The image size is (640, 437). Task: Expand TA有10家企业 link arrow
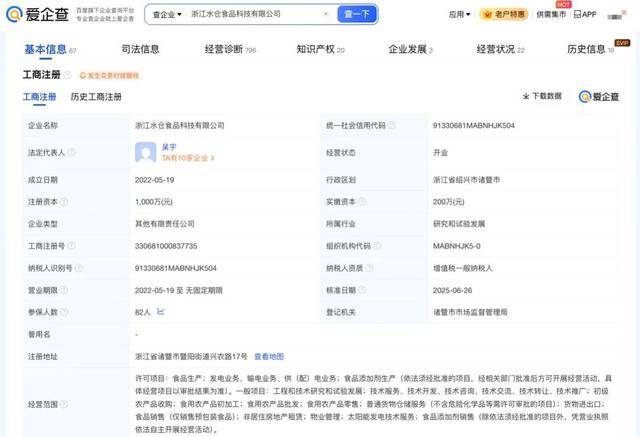[x=211, y=158]
